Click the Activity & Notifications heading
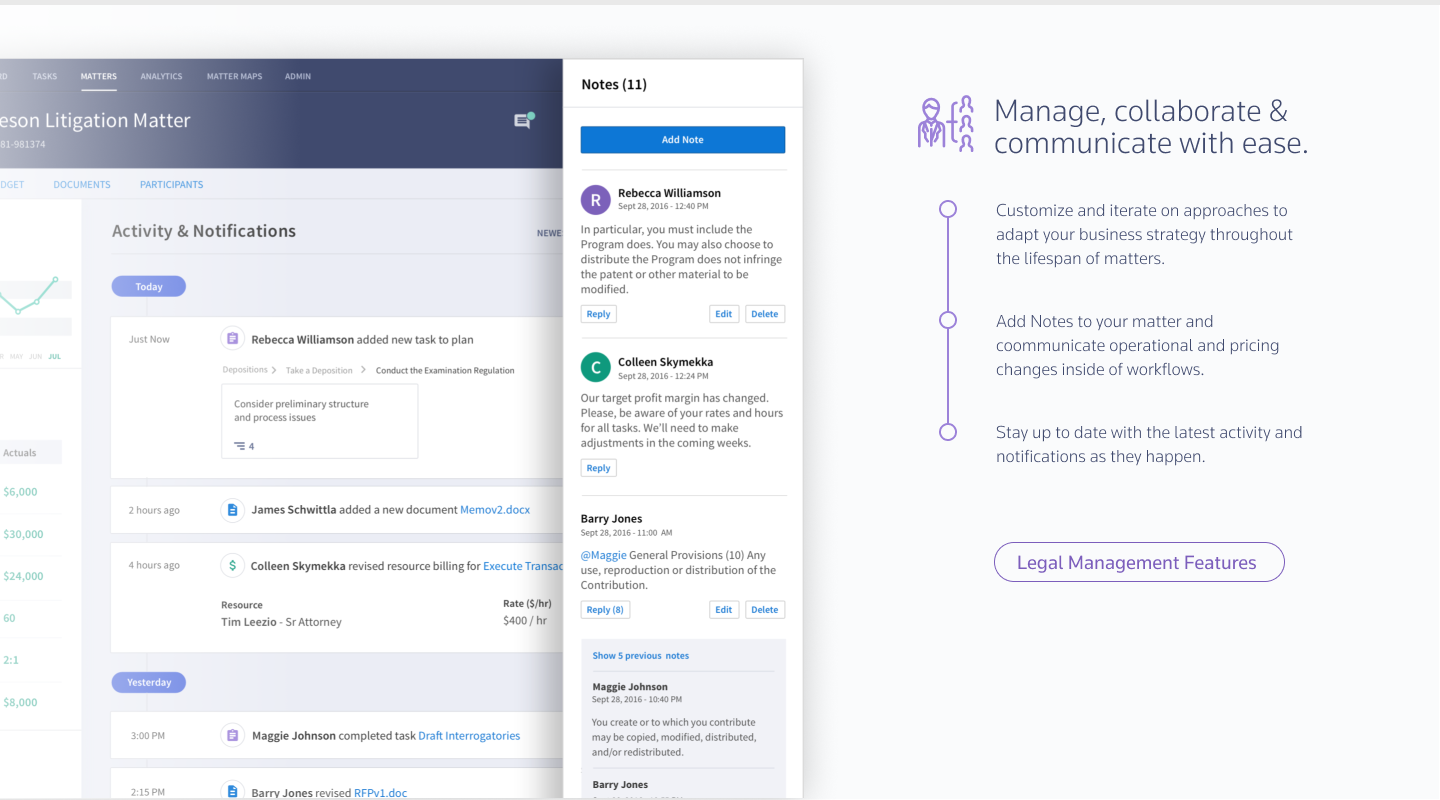The height and width of the screenshot is (800, 1440). coord(204,231)
